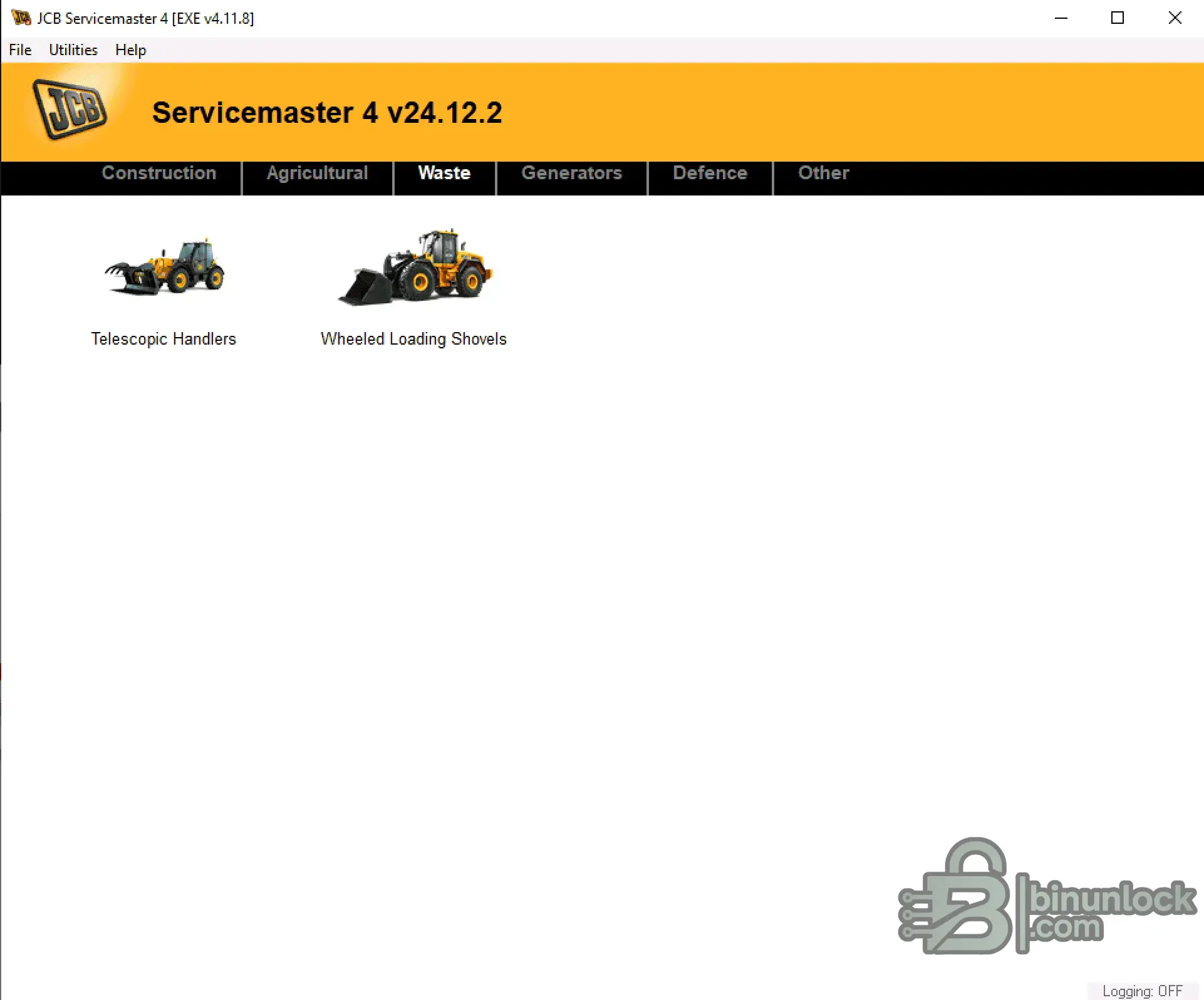Switch to the Generators tab
This screenshot has width=1204, height=1000.
click(572, 173)
